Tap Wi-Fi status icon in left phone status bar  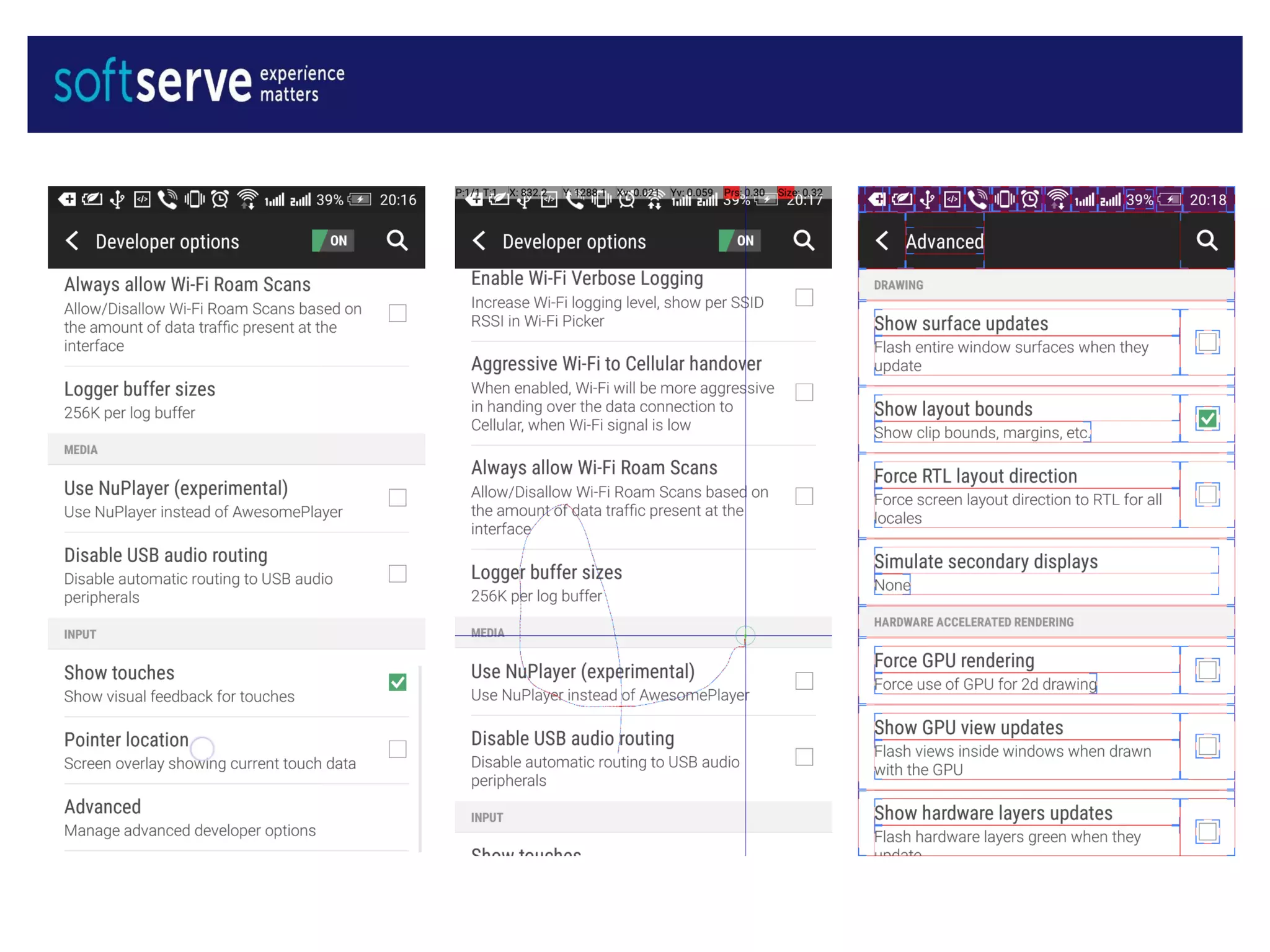(247, 200)
